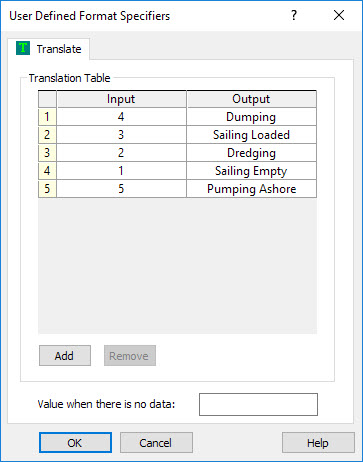Click the Cancel button

[156, 443]
